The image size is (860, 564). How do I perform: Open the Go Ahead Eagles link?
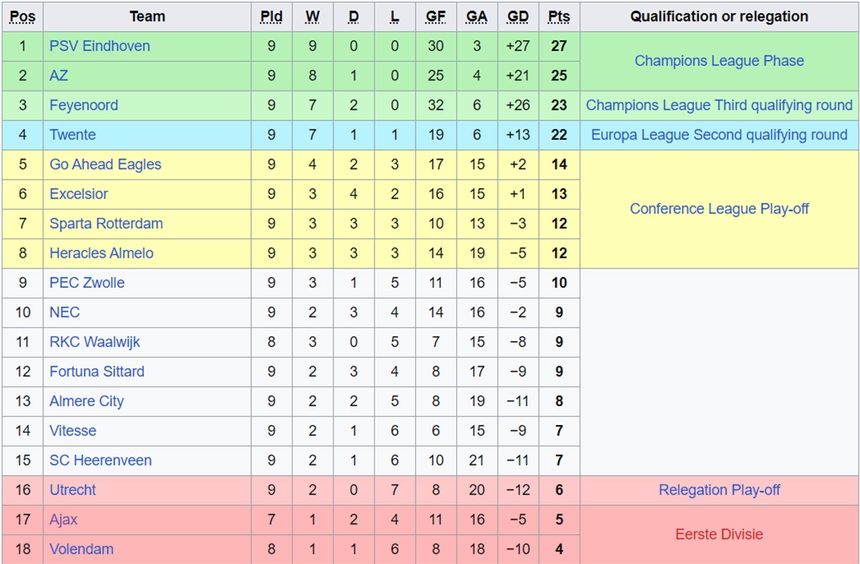[105, 164]
